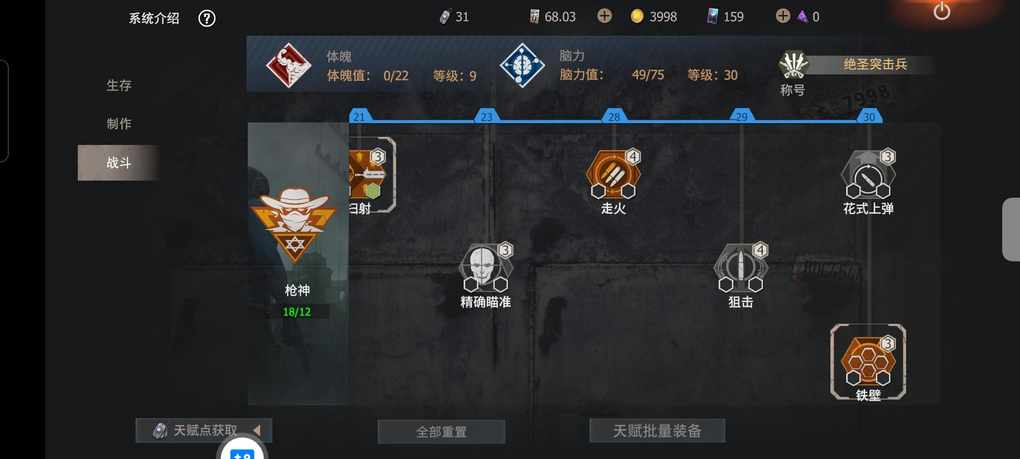The image size is (1020, 459).
Task: Select the 铁壁 honeycomb talent icon
Action: (868, 361)
